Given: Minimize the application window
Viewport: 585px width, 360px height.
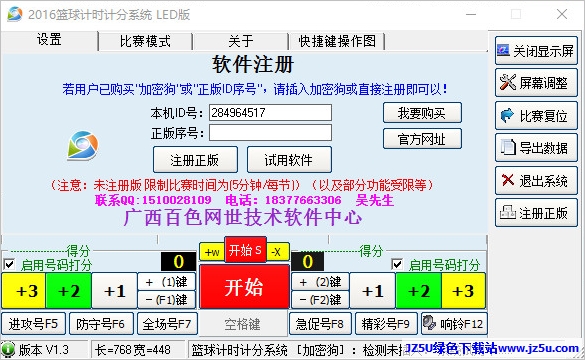Looking at the screenshot, I should coord(471,15).
